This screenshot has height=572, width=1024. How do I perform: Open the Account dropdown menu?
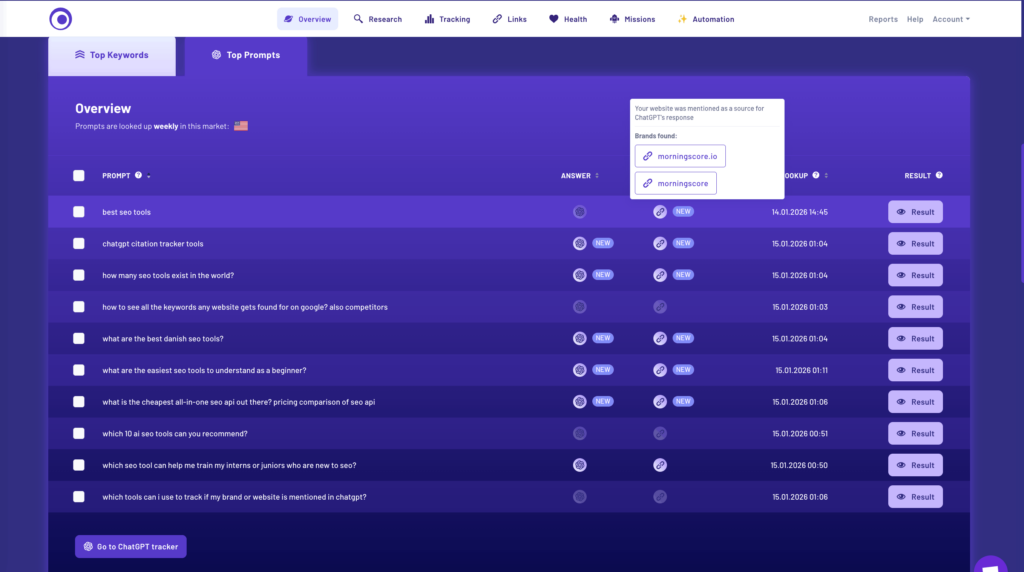coord(950,19)
